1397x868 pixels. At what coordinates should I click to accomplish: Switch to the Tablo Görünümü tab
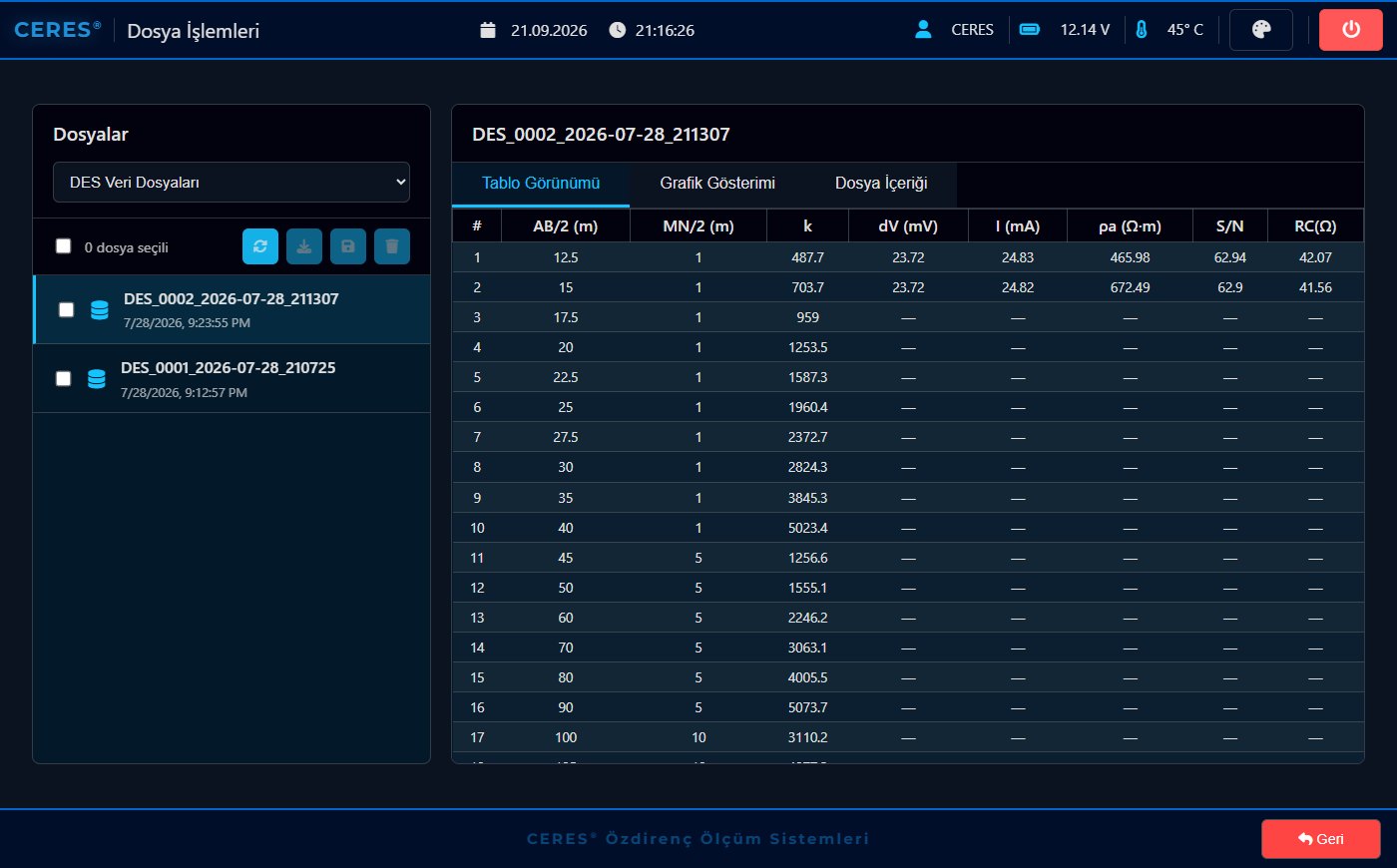[x=541, y=184]
